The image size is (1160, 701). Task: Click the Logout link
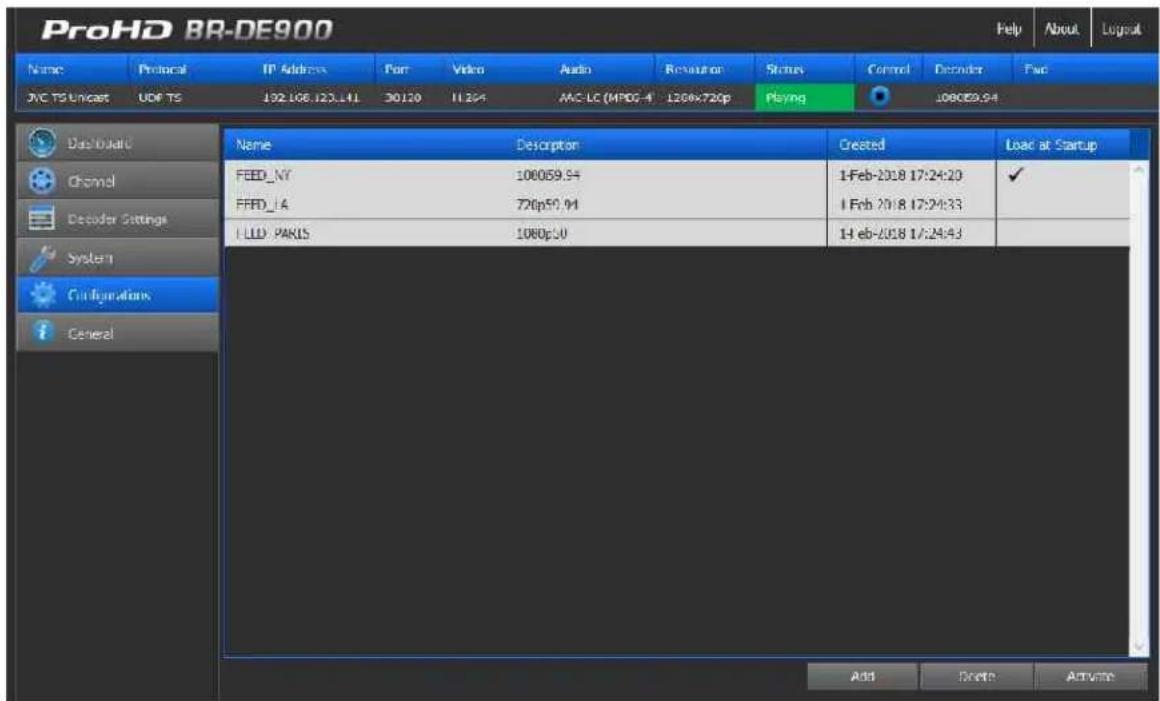tap(1120, 30)
